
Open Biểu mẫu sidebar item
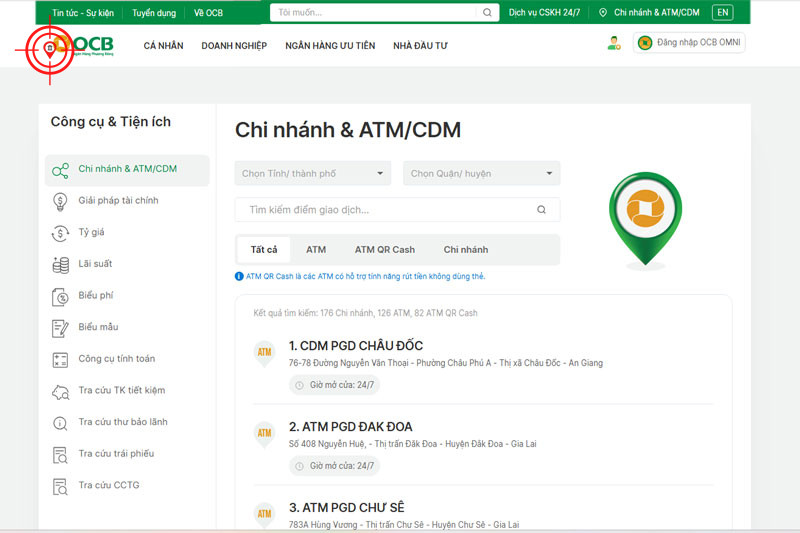pos(98,327)
